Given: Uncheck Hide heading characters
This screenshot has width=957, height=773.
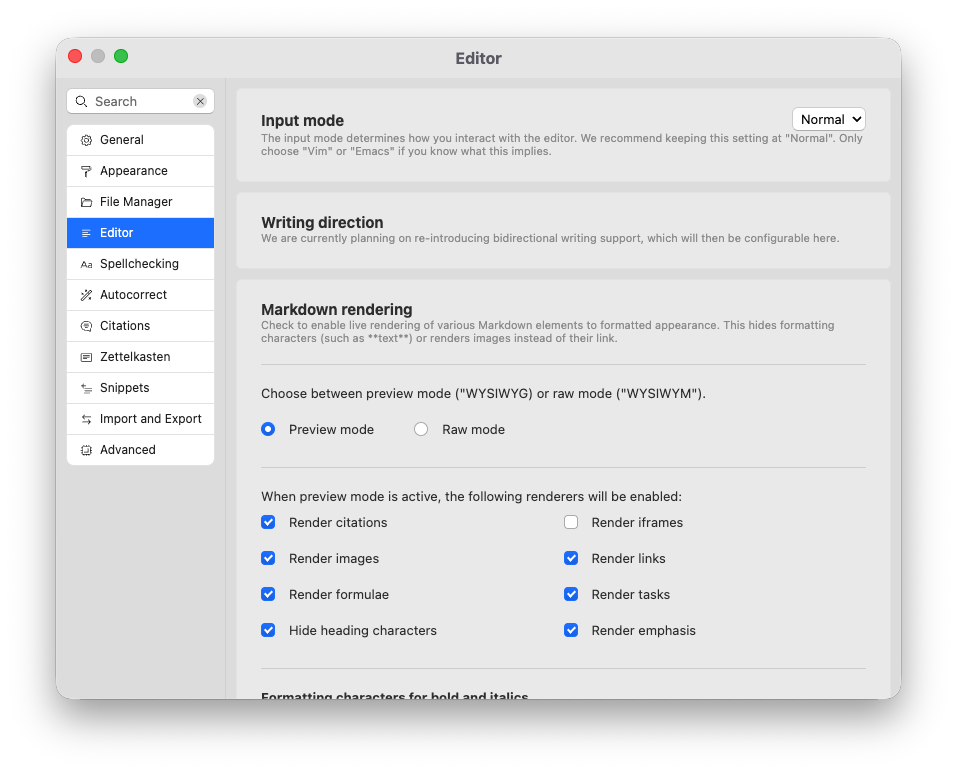Looking at the screenshot, I should (268, 630).
